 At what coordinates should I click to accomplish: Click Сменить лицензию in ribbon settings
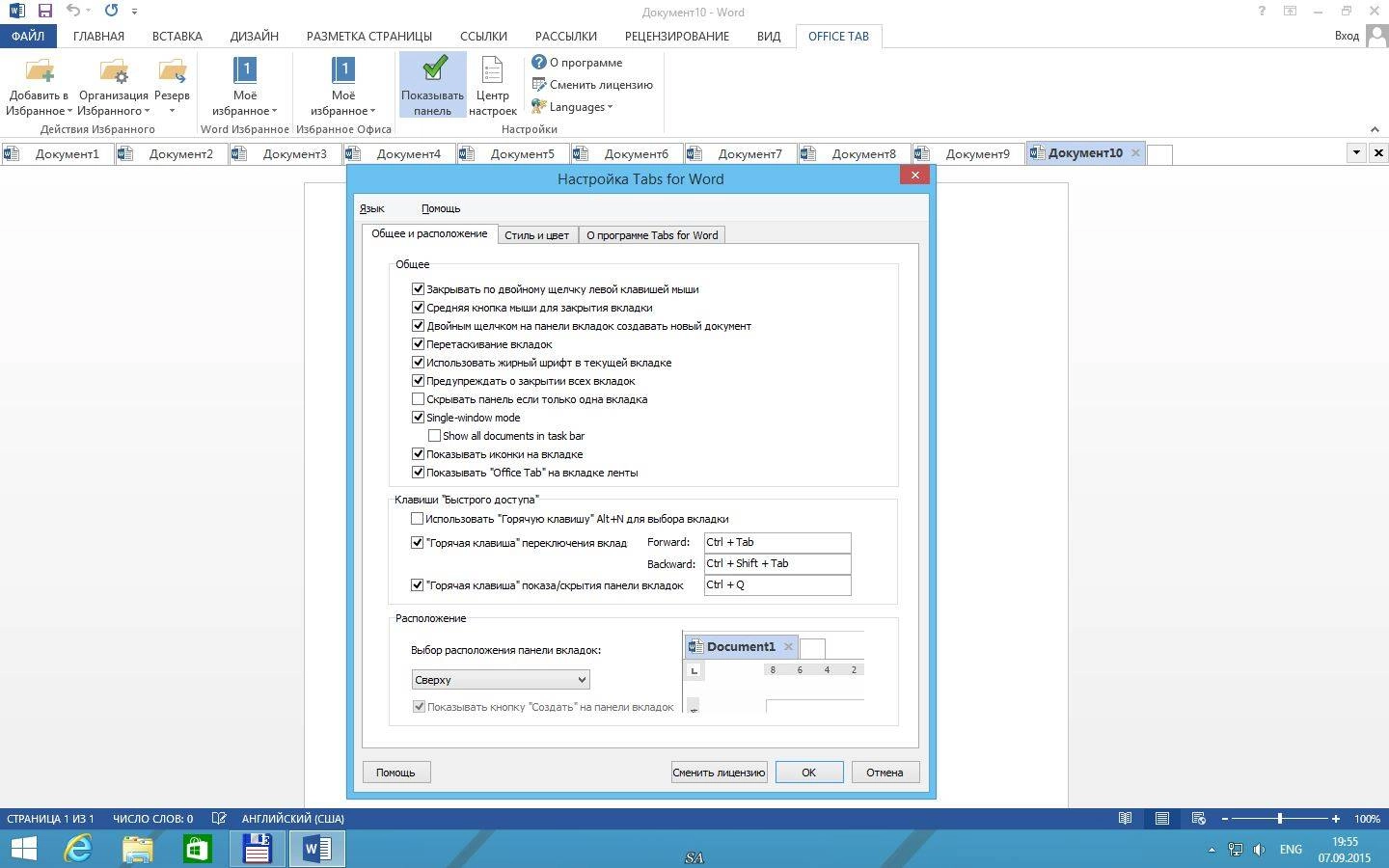tap(592, 84)
